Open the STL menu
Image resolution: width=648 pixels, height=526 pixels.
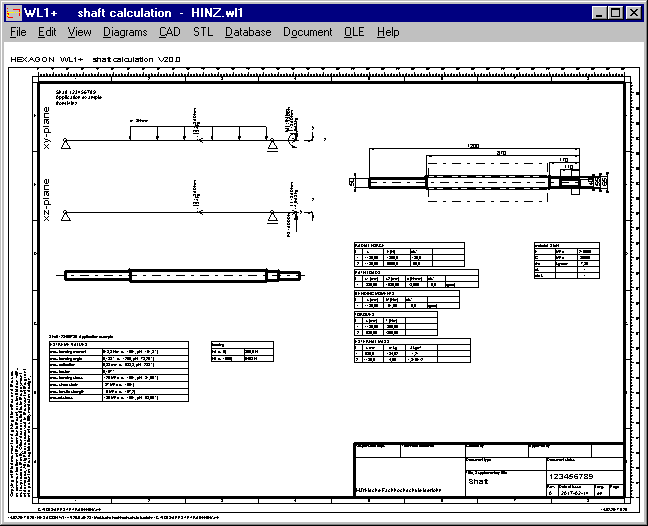[203, 32]
